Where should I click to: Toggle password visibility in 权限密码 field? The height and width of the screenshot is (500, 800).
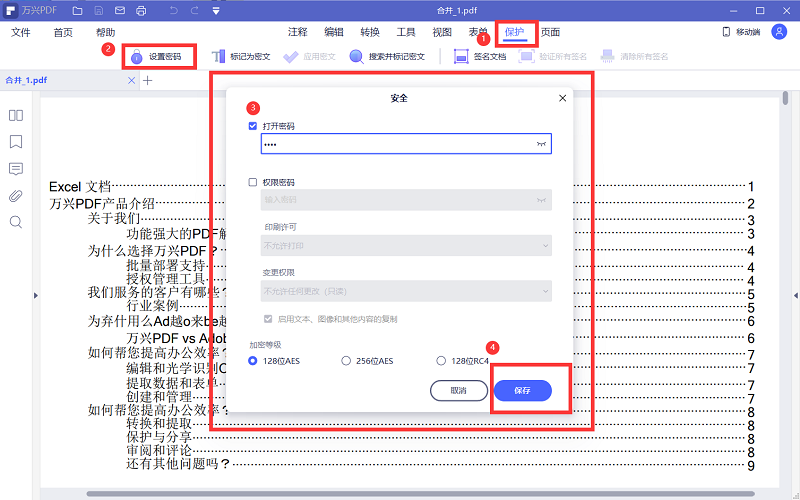pyautogui.click(x=541, y=200)
